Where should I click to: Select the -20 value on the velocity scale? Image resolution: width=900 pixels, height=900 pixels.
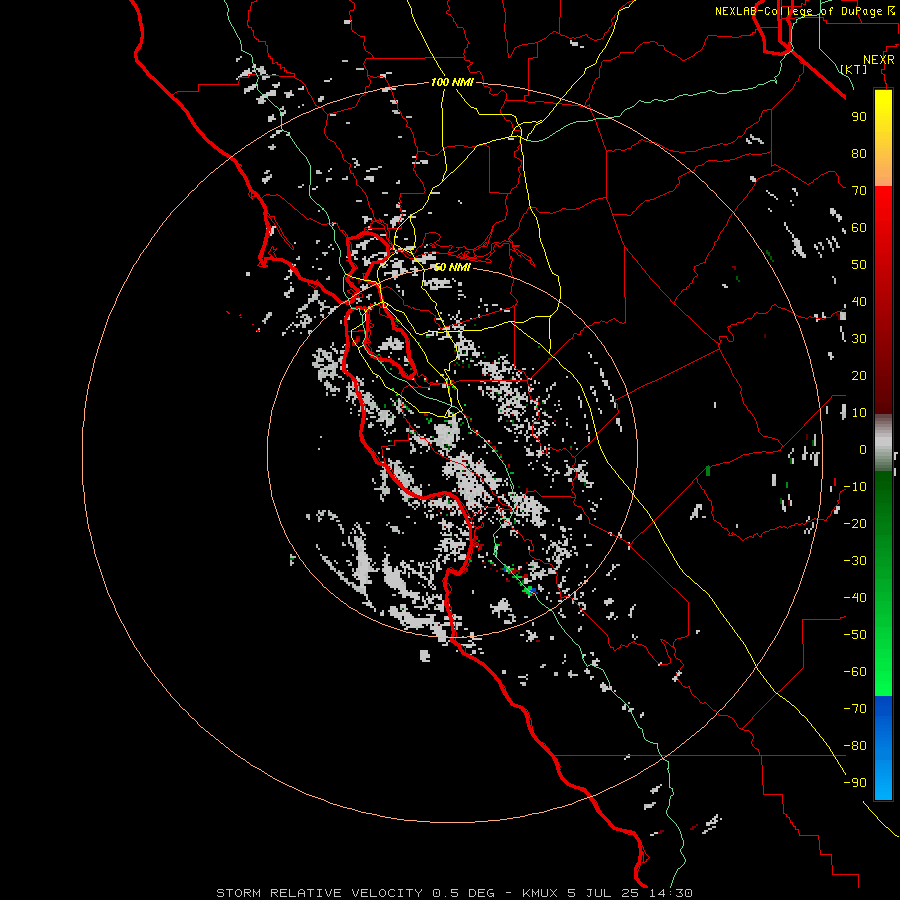(855, 523)
